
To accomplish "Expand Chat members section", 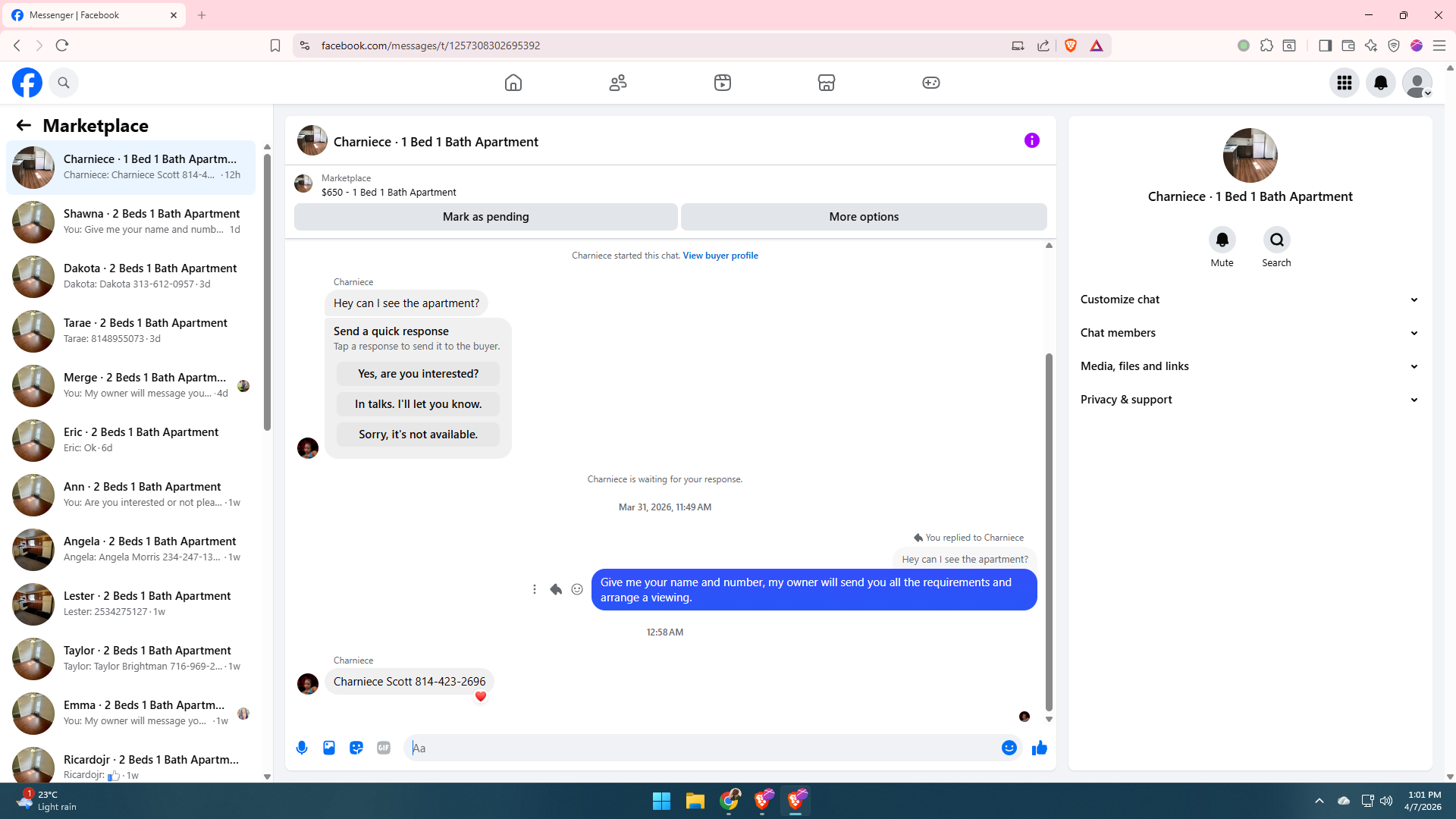I will coord(1250,333).
